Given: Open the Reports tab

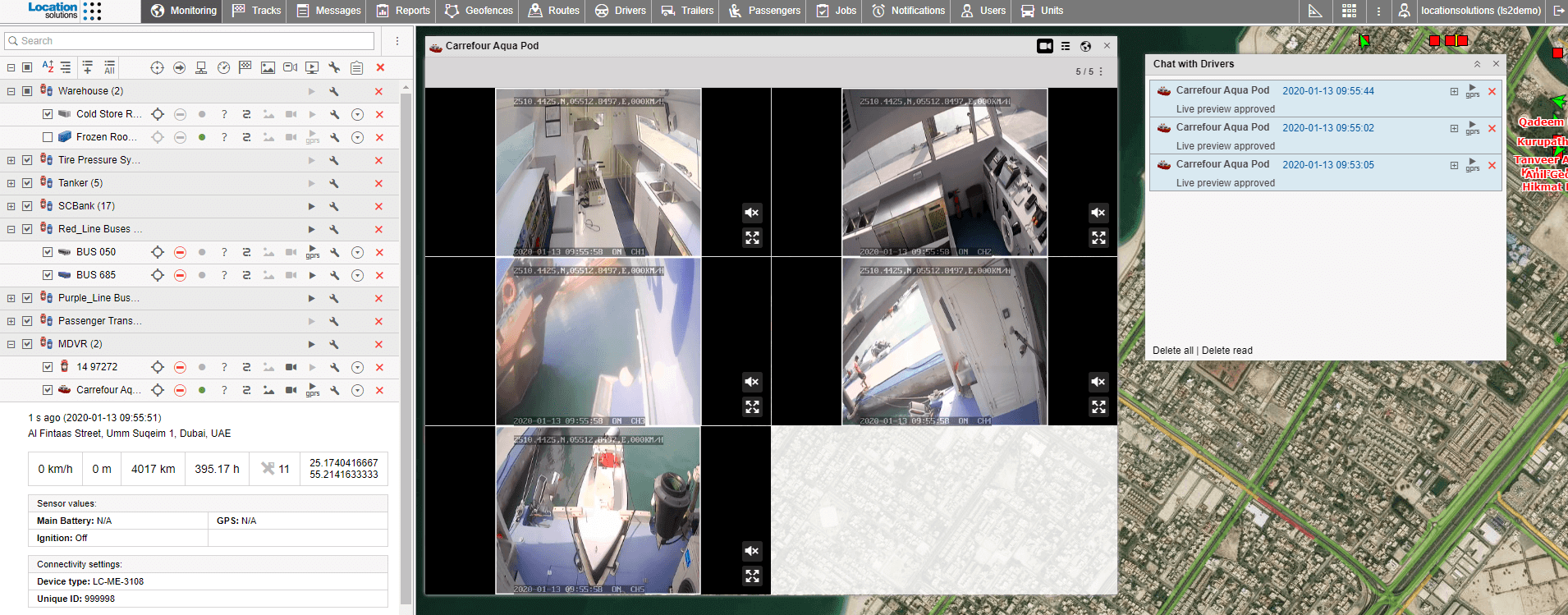Looking at the screenshot, I should pos(403,11).
